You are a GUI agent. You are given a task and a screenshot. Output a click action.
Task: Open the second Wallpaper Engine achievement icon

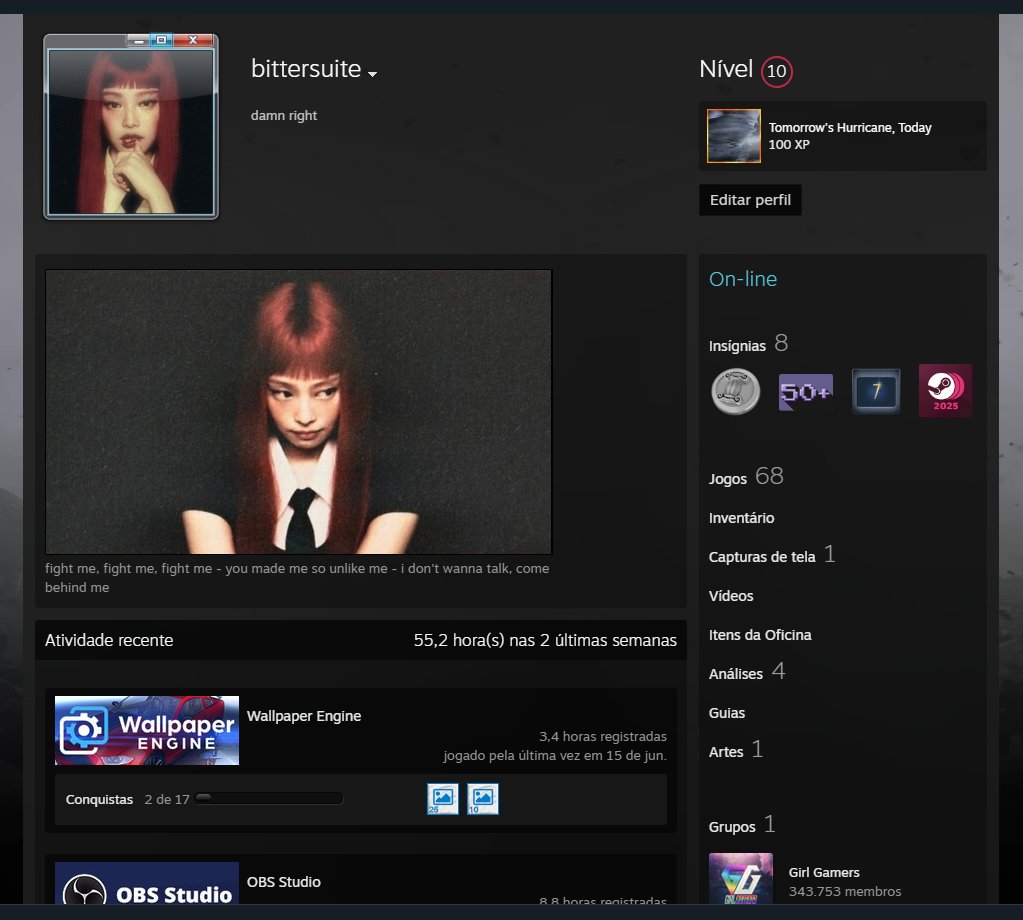(483, 799)
